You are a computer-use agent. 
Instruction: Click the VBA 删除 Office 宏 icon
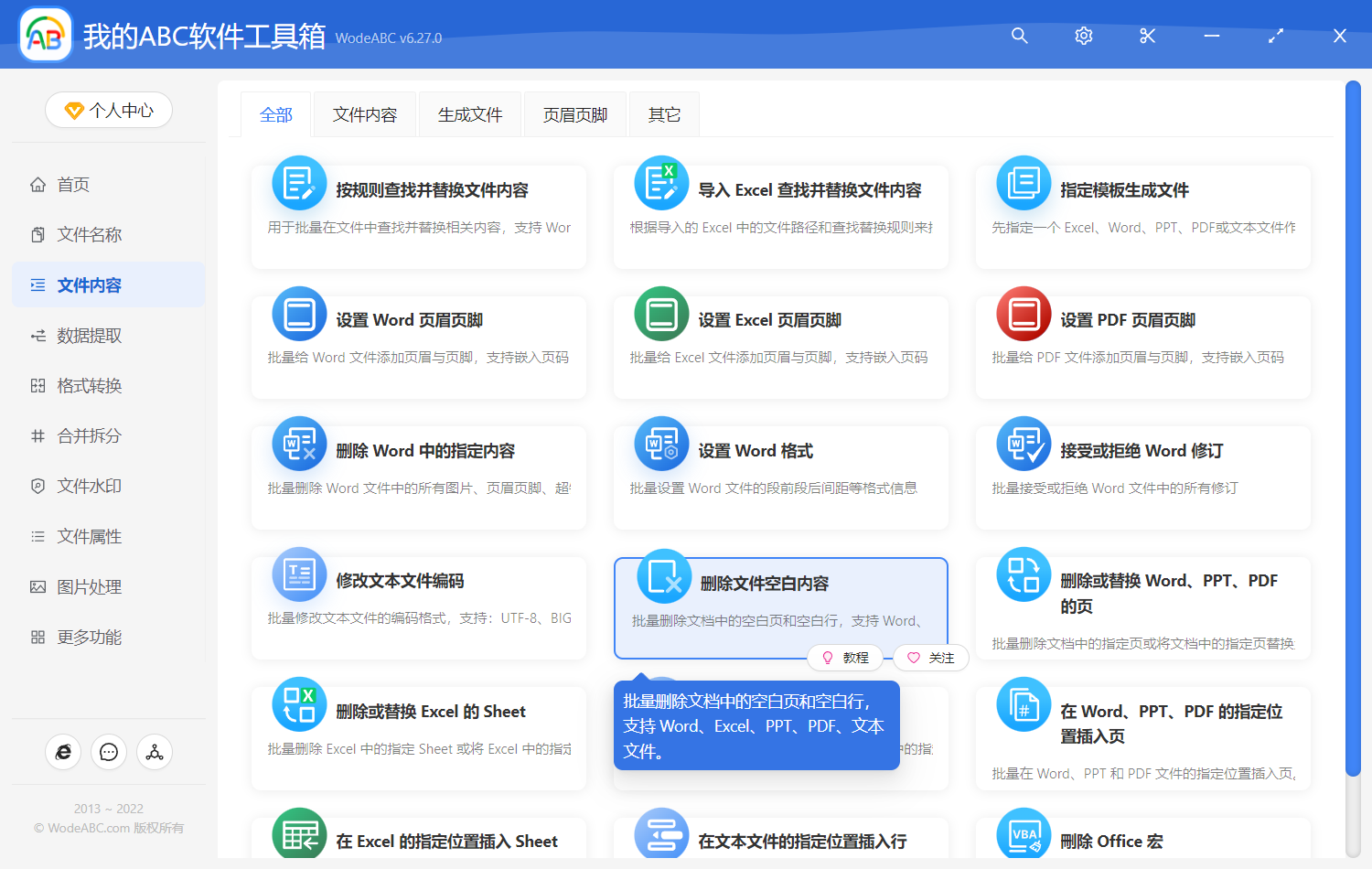click(x=1023, y=834)
